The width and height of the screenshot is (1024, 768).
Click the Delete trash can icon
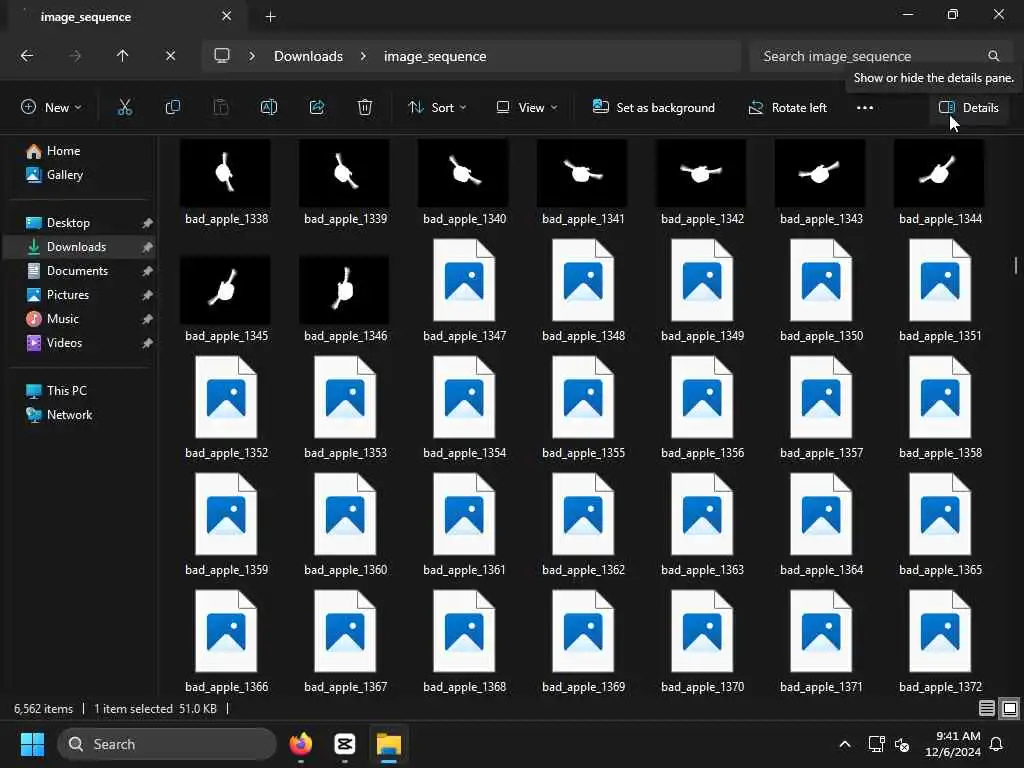[x=365, y=108]
